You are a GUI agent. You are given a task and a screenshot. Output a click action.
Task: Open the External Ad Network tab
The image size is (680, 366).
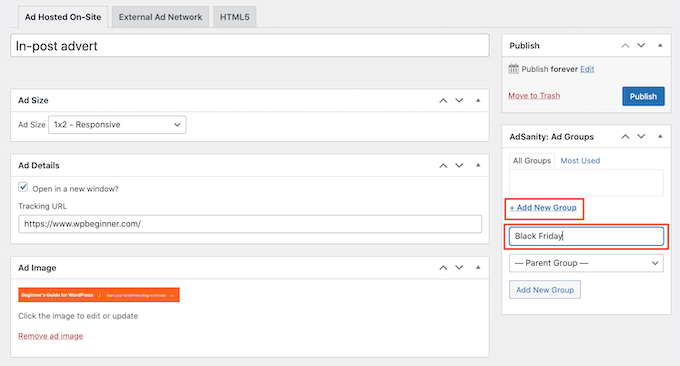tap(160, 17)
